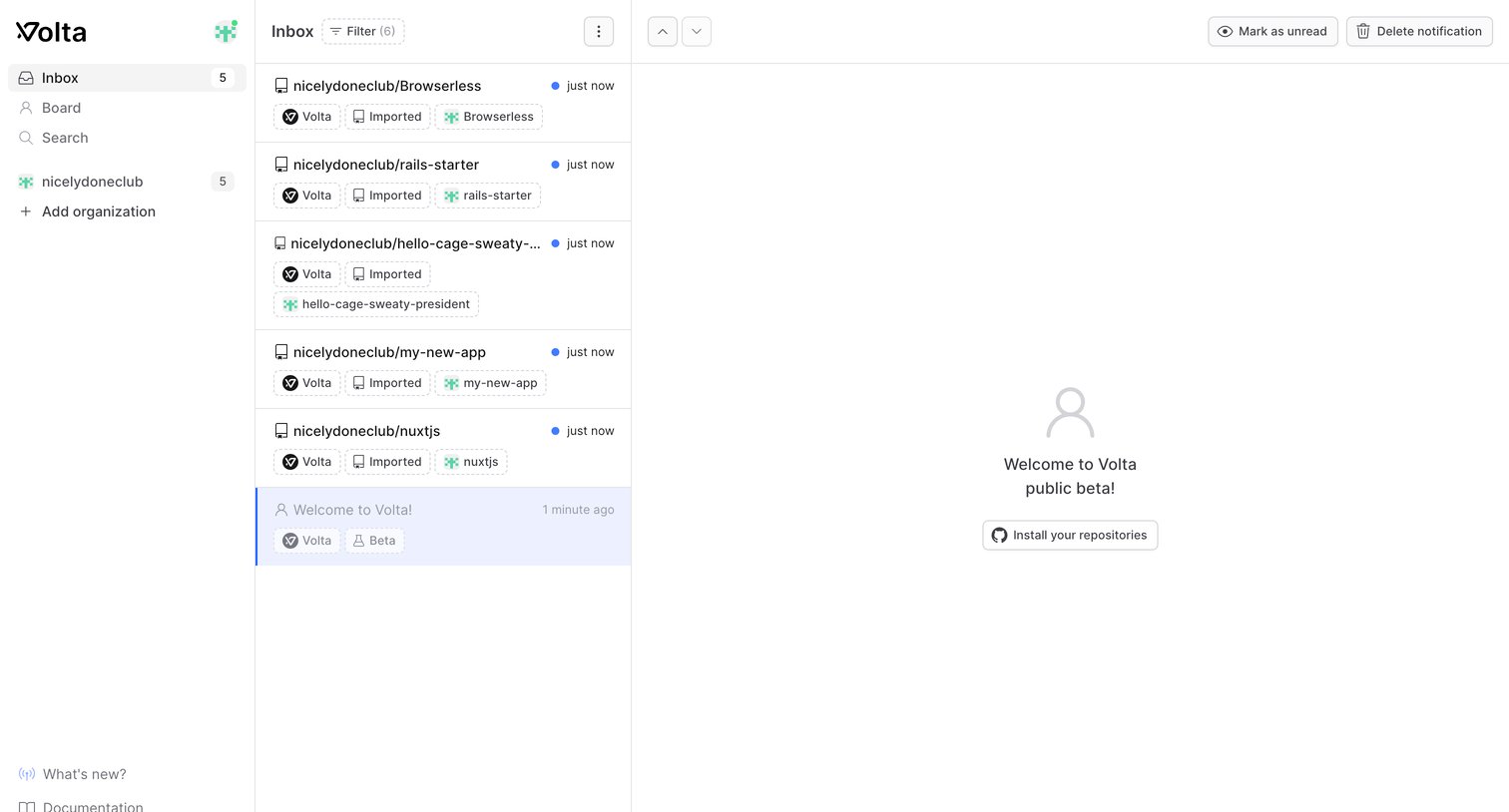Open the green organization avatar at sidebar top
The image size is (1509, 812).
(227, 32)
